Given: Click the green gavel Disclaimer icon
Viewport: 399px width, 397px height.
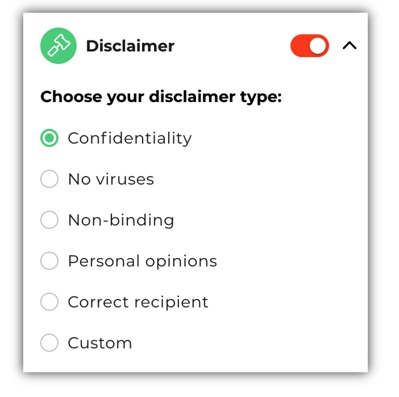Looking at the screenshot, I should coord(58,46).
